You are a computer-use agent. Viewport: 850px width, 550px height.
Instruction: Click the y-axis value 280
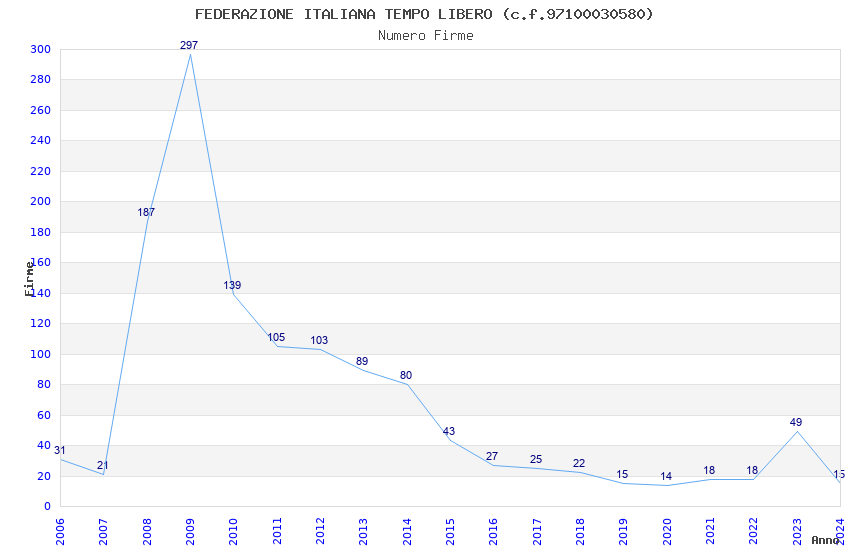click(41, 80)
